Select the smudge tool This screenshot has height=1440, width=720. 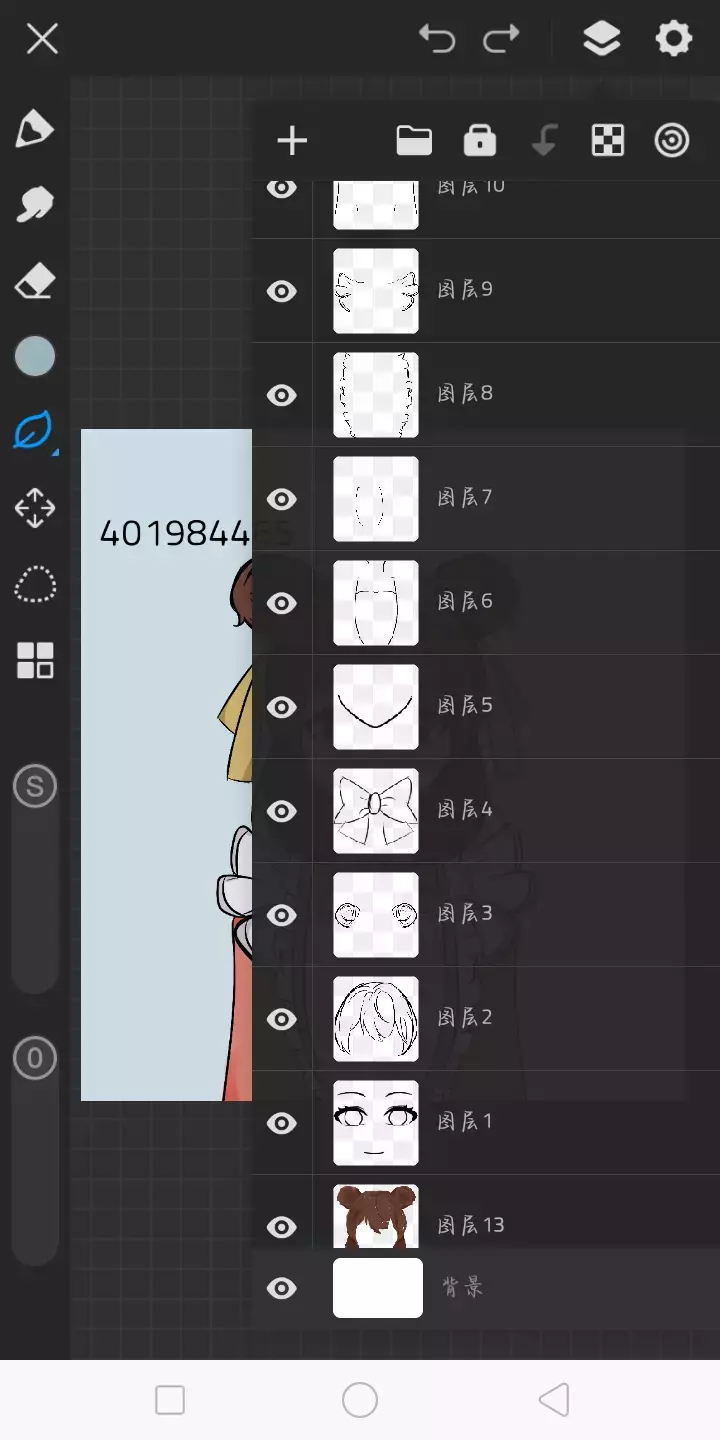pos(35,205)
